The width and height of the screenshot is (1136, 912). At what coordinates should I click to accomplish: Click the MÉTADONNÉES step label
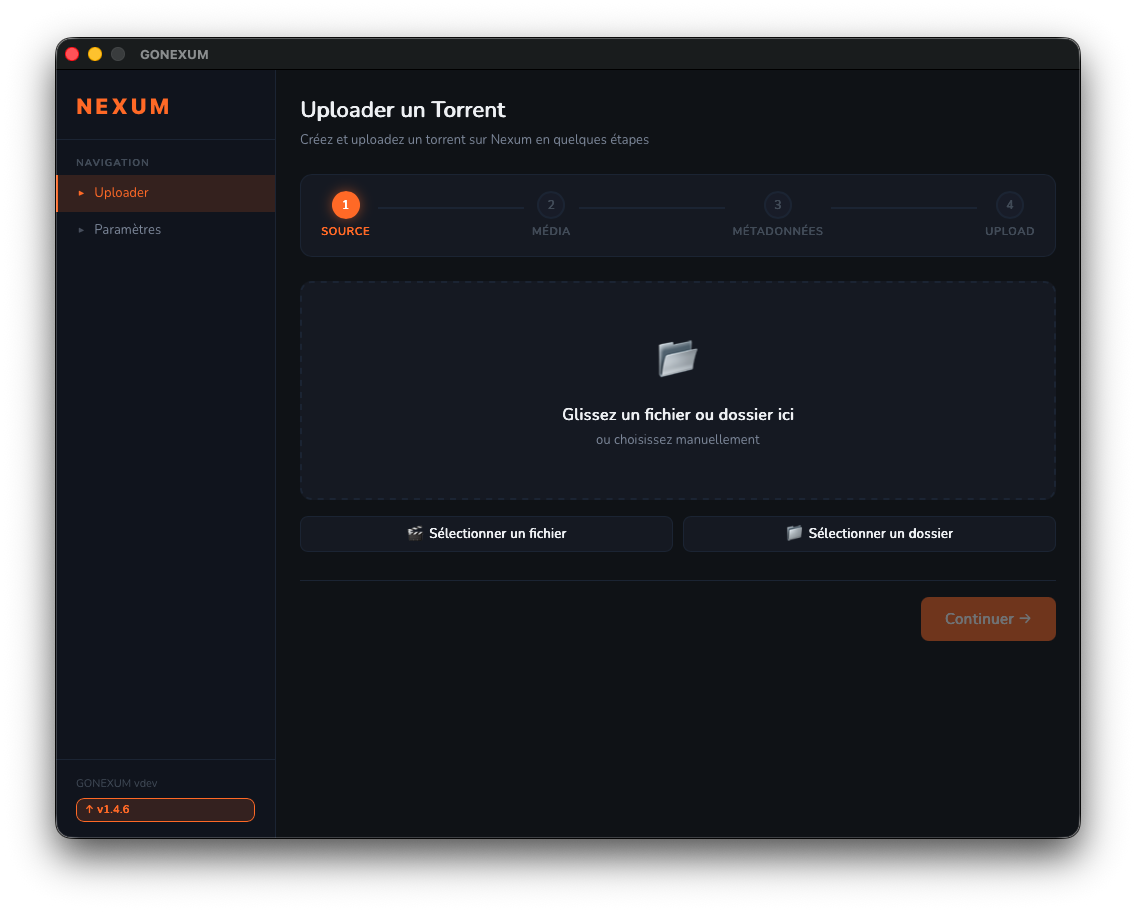click(x=777, y=231)
